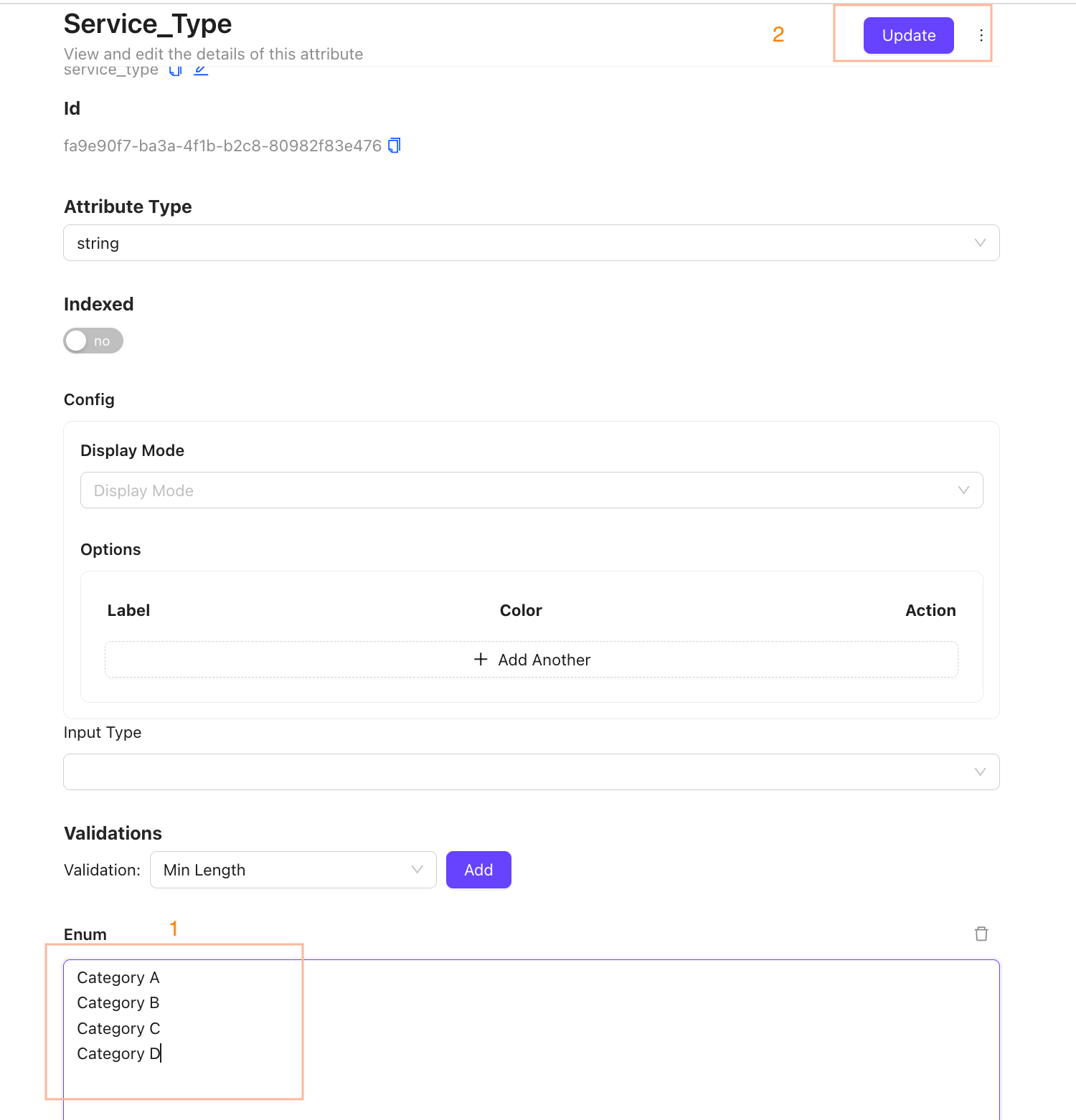The height and width of the screenshot is (1120, 1076).
Task: Toggle the Indexed switch on
Action: [x=93, y=341]
